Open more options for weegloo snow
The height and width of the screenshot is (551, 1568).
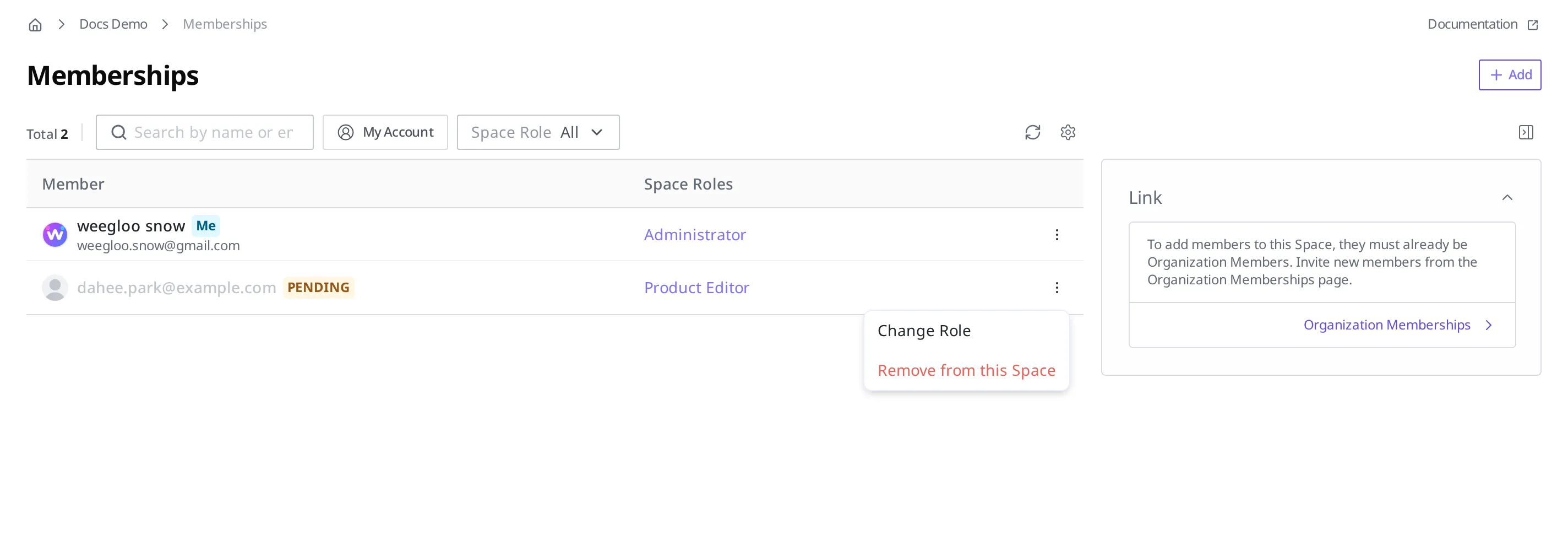point(1057,235)
